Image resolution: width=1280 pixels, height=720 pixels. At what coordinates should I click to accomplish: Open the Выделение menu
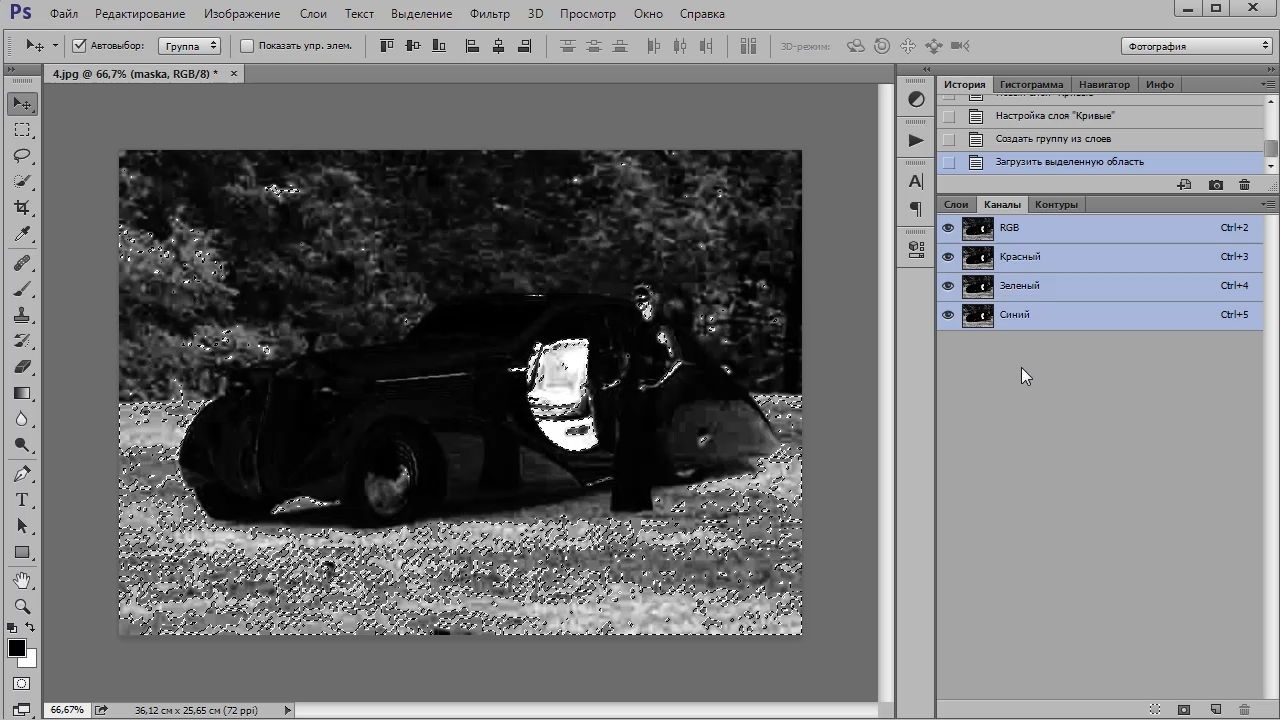421,14
